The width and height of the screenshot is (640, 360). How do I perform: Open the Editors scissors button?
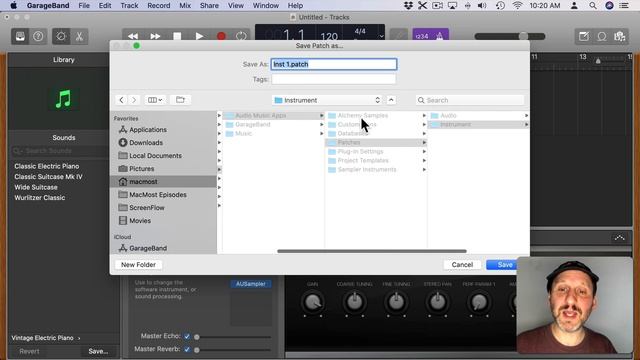[x=79, y=37]
